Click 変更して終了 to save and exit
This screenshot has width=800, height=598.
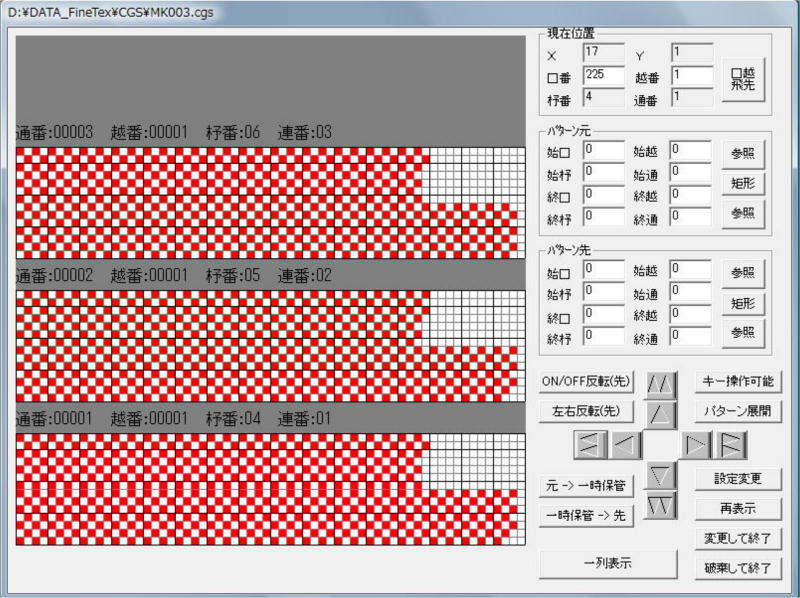pos(738,538)
